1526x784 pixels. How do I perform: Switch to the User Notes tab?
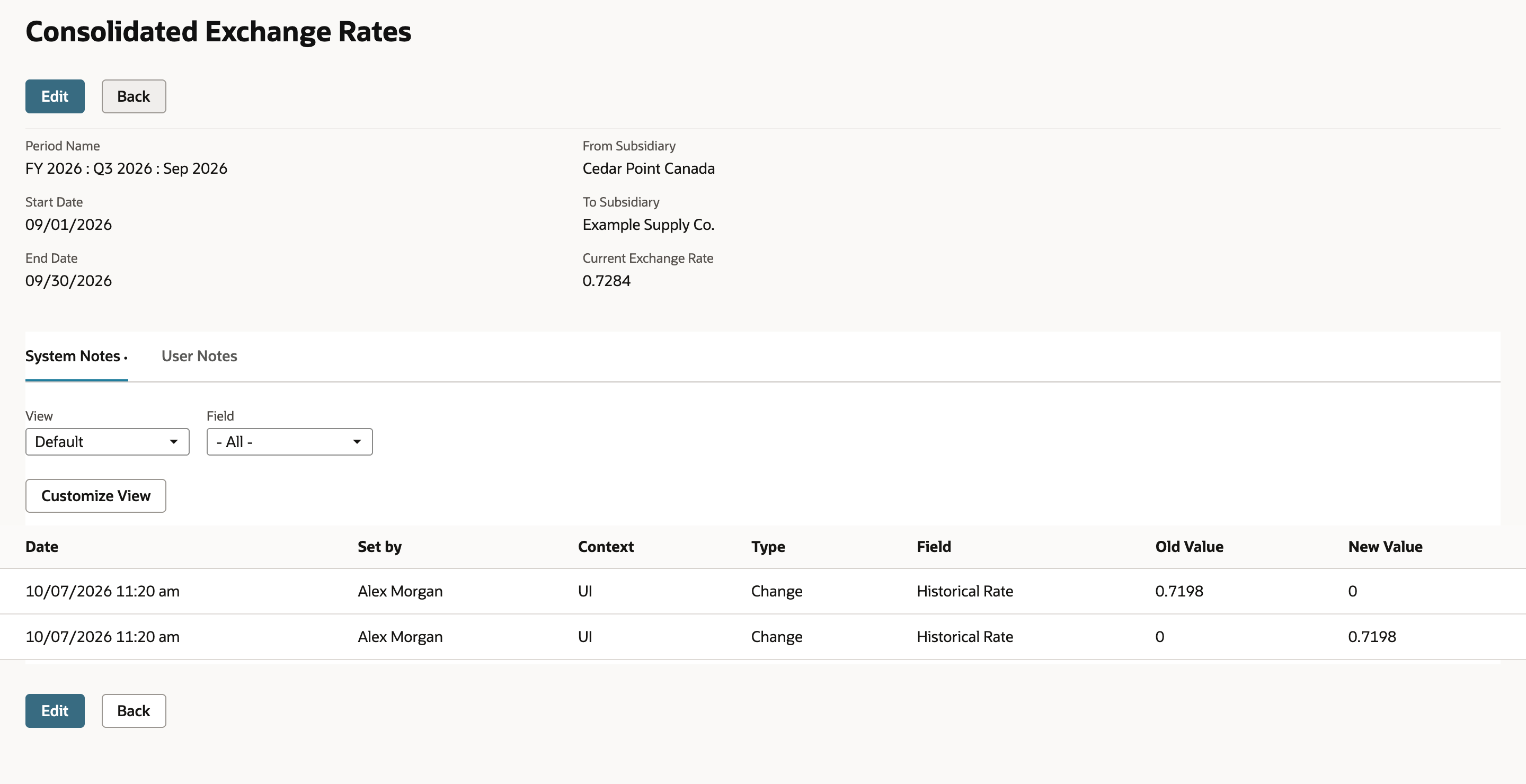(x=199, y=356)
